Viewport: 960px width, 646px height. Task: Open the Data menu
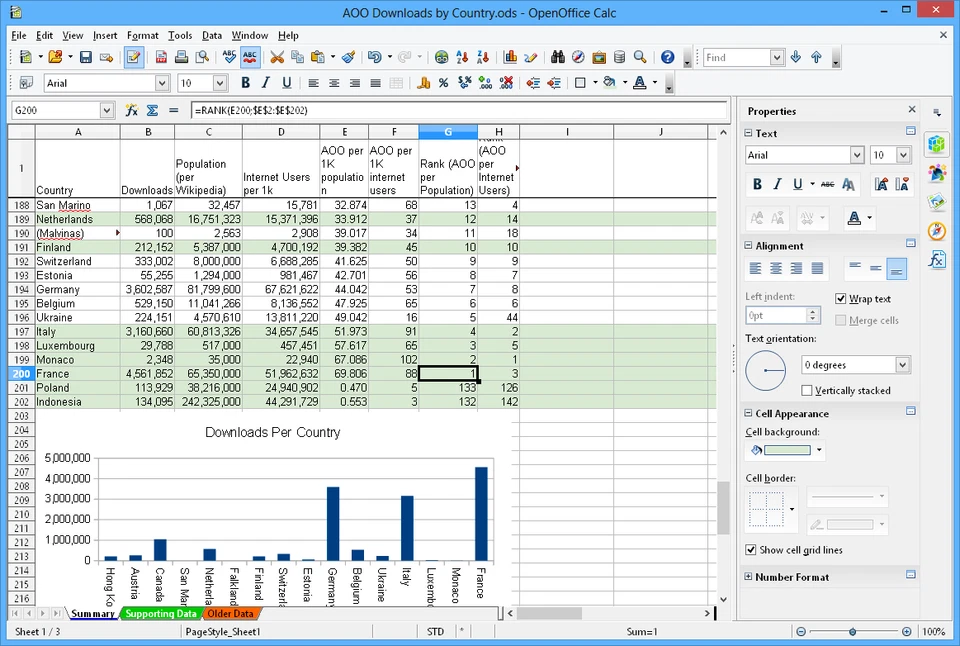click(211, 35)
